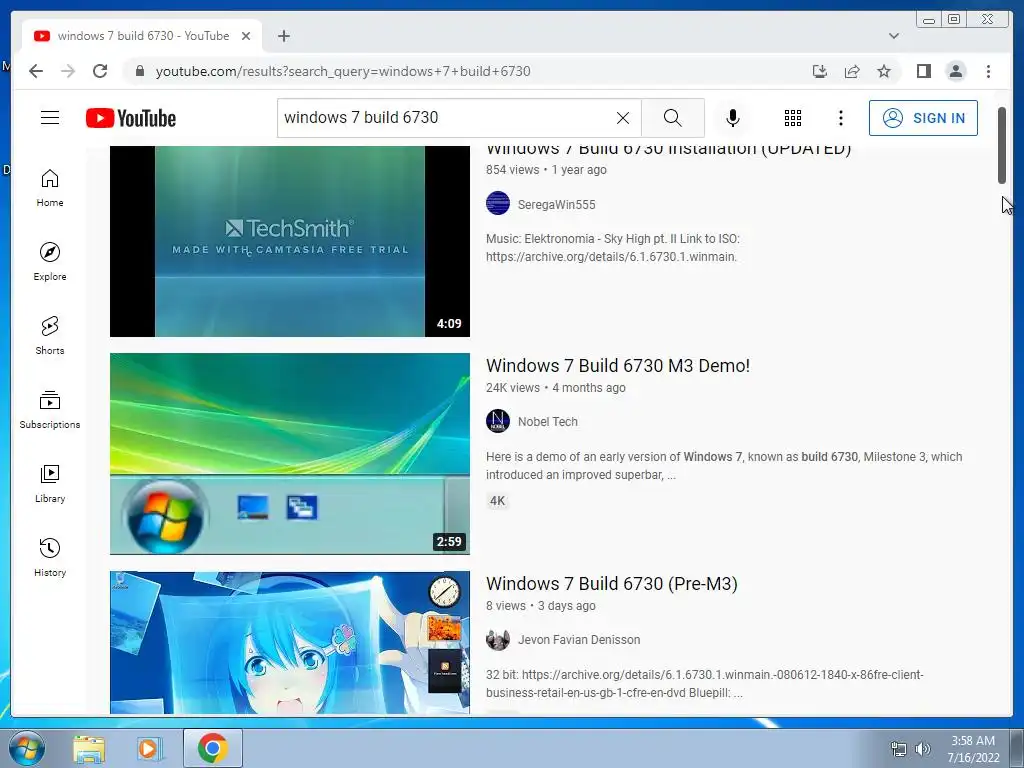Go back in Chrome

[x=36, y=71]
